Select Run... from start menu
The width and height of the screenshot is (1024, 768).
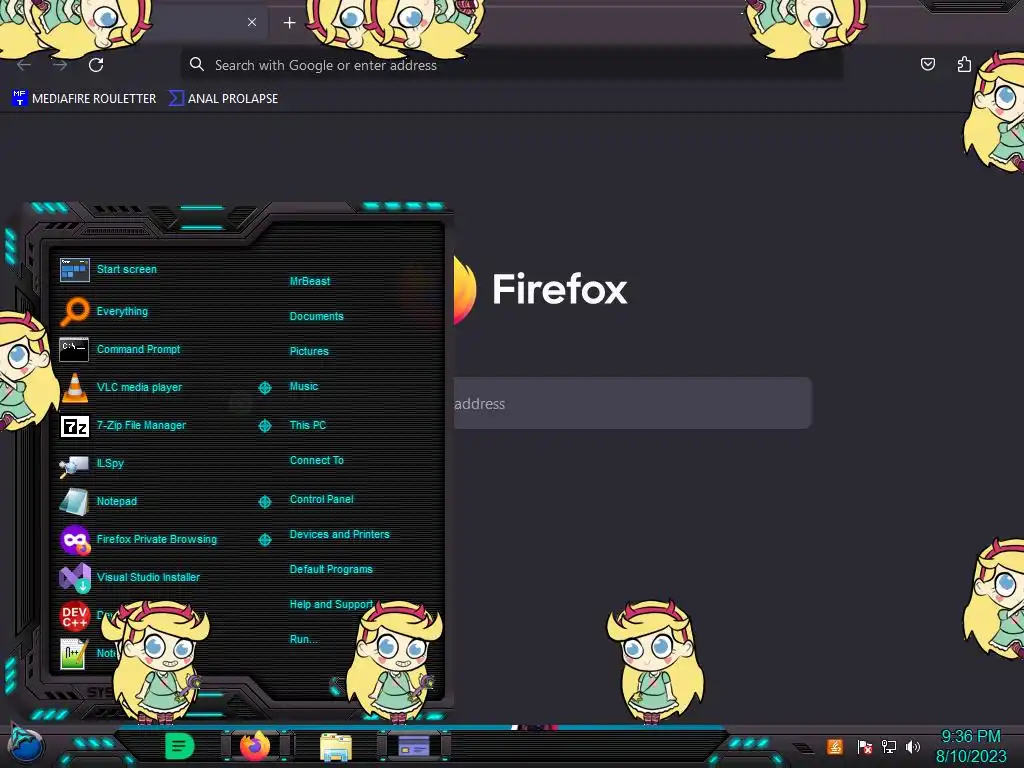click(x=304, y=639)
